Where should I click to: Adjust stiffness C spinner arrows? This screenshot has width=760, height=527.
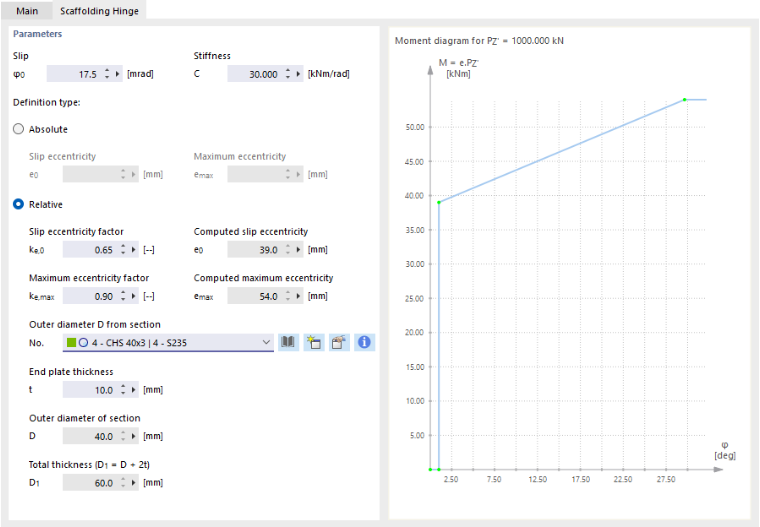click(x=288, y=74)
